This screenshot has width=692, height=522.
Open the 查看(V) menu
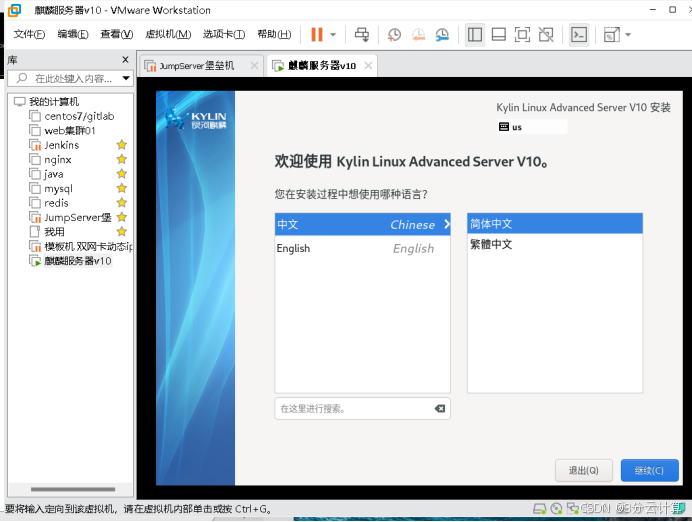coord(117,34)
